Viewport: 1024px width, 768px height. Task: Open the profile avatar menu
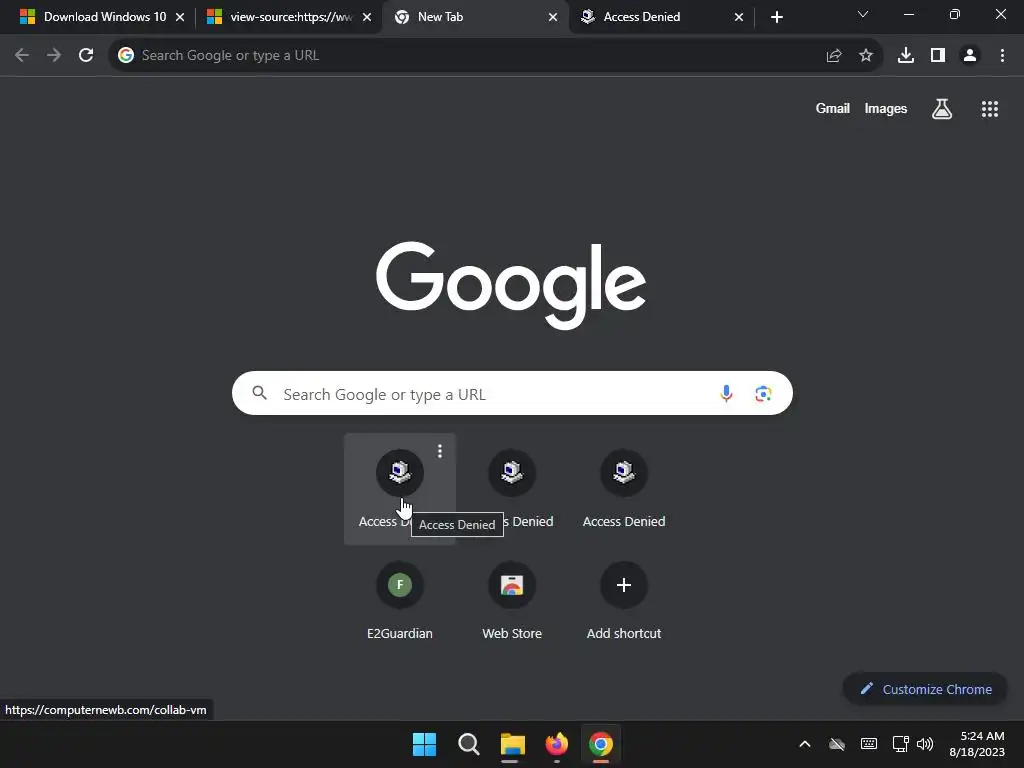(970, 56)
